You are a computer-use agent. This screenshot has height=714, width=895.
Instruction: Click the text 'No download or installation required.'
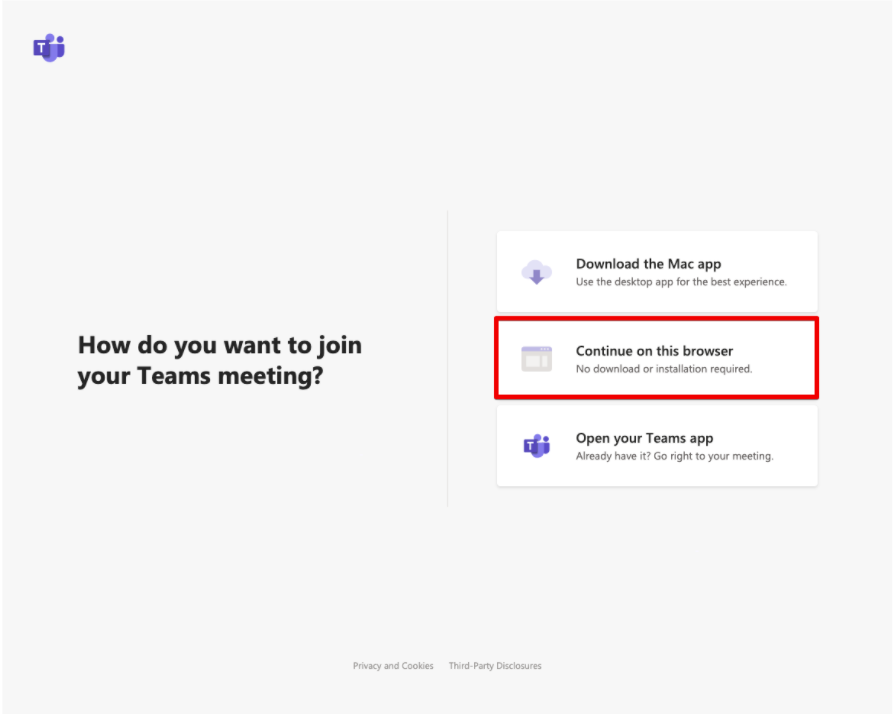tap(664, 369)
